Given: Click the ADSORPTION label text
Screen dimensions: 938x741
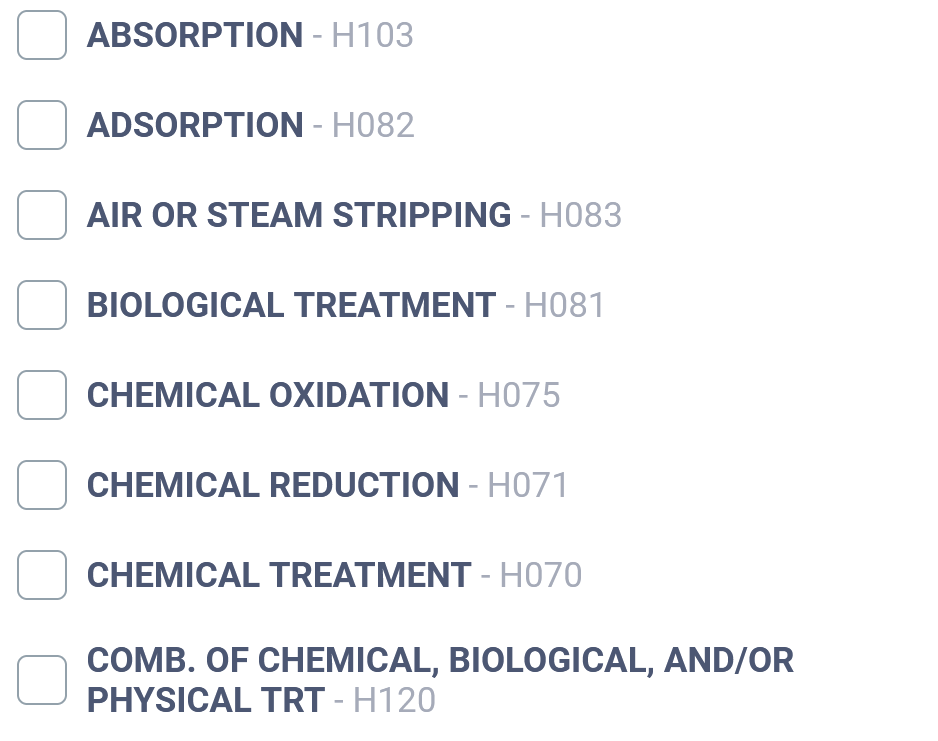Looking at the screenshot, I should click(194, 125).
